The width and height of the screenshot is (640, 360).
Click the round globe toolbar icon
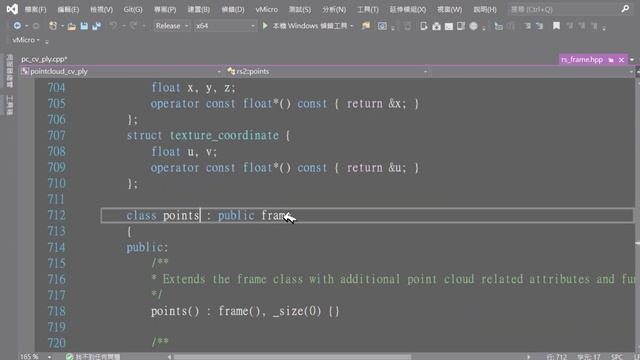[x=473, y=26]
